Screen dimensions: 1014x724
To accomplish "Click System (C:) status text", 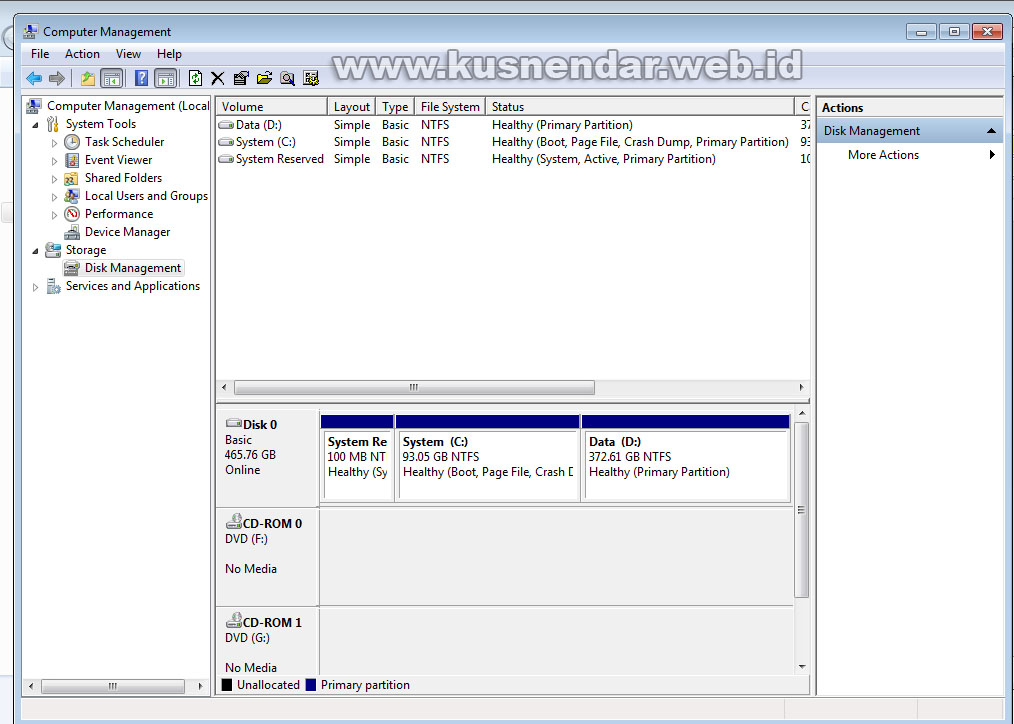I will [x=640, y=142].
